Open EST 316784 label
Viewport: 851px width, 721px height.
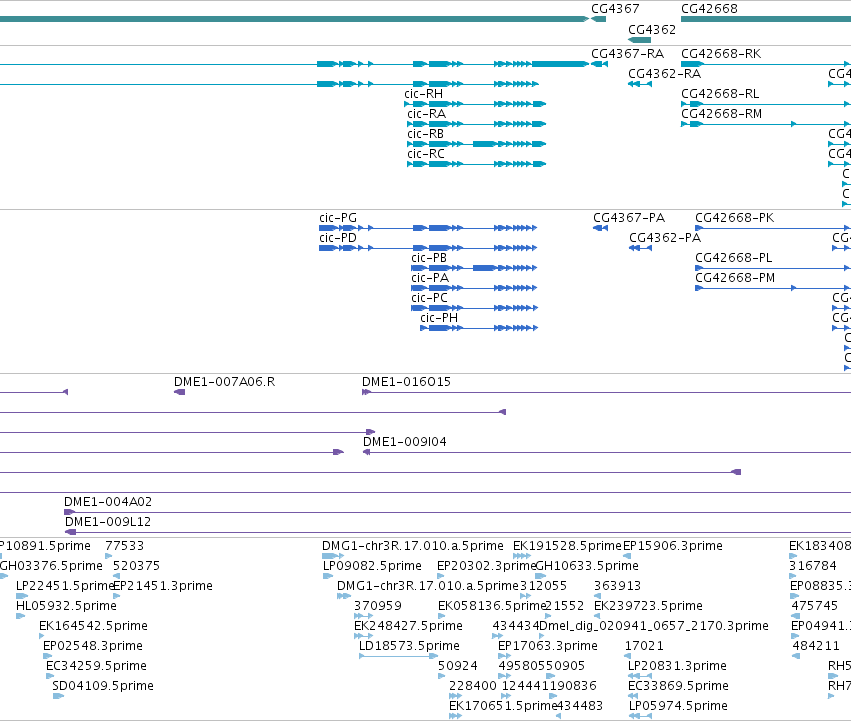click(813, 566)
